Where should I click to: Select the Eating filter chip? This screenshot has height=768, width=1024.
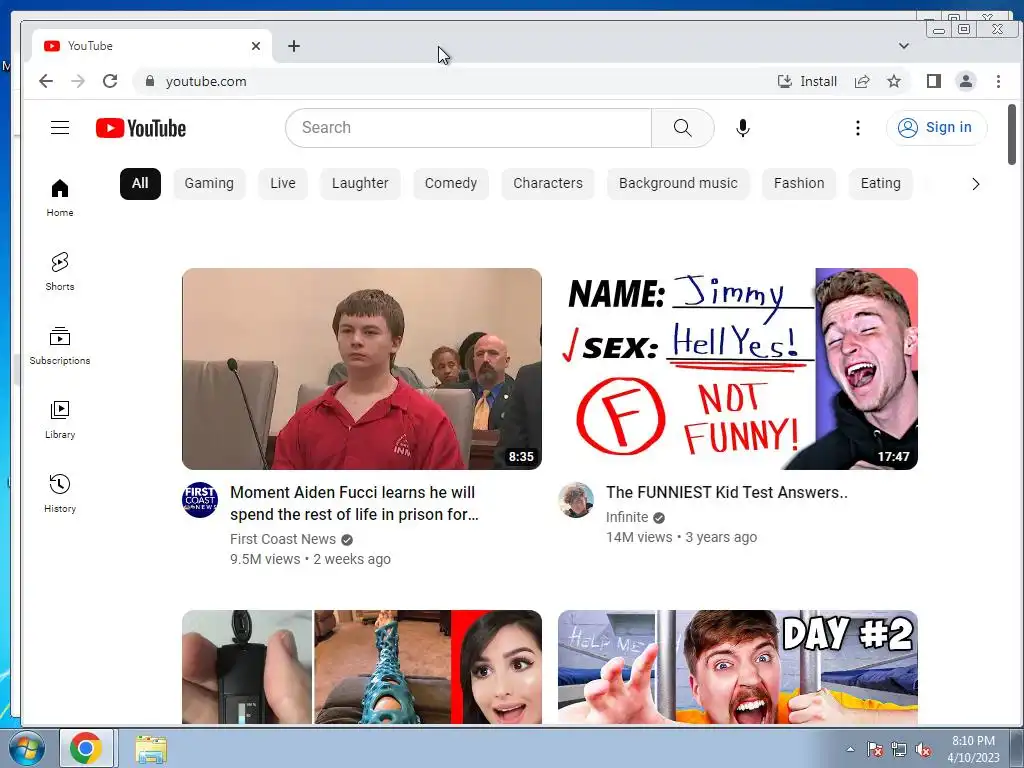880,184
